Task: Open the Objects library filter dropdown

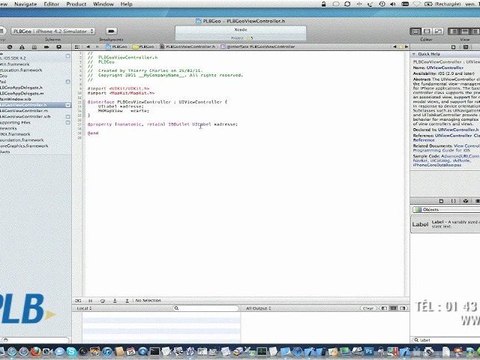Action: point(446,210)
